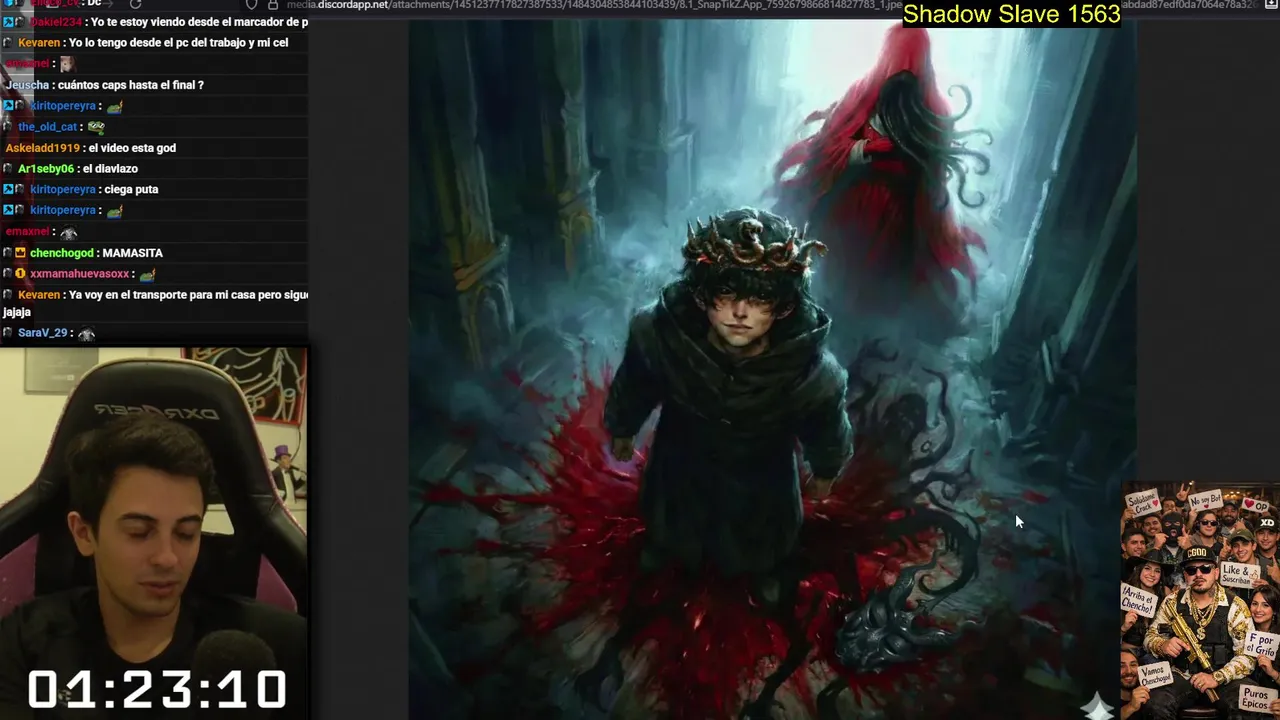The width and height of the screenshot is (1280, 720).
Task: Click the number 1 badge beside xxmamahuevasoxx
Action: 20,274
